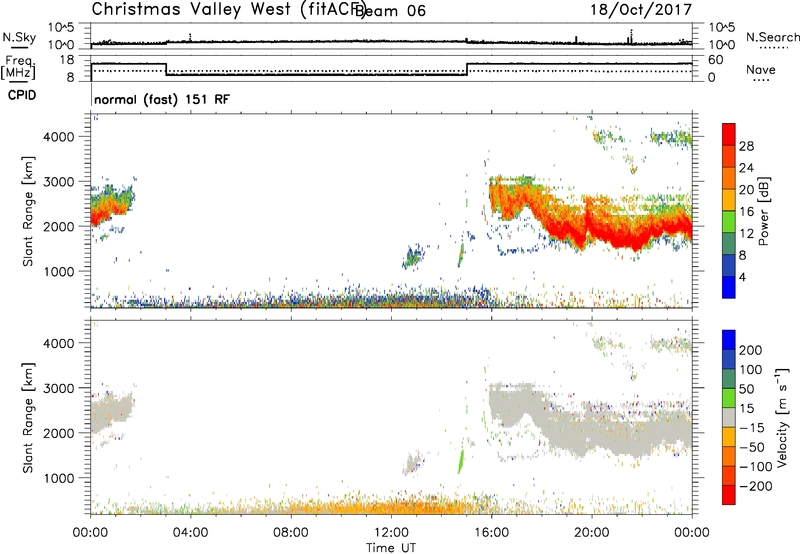Click the '4000' tick in the velocity panel

click(x=59, y=343)
